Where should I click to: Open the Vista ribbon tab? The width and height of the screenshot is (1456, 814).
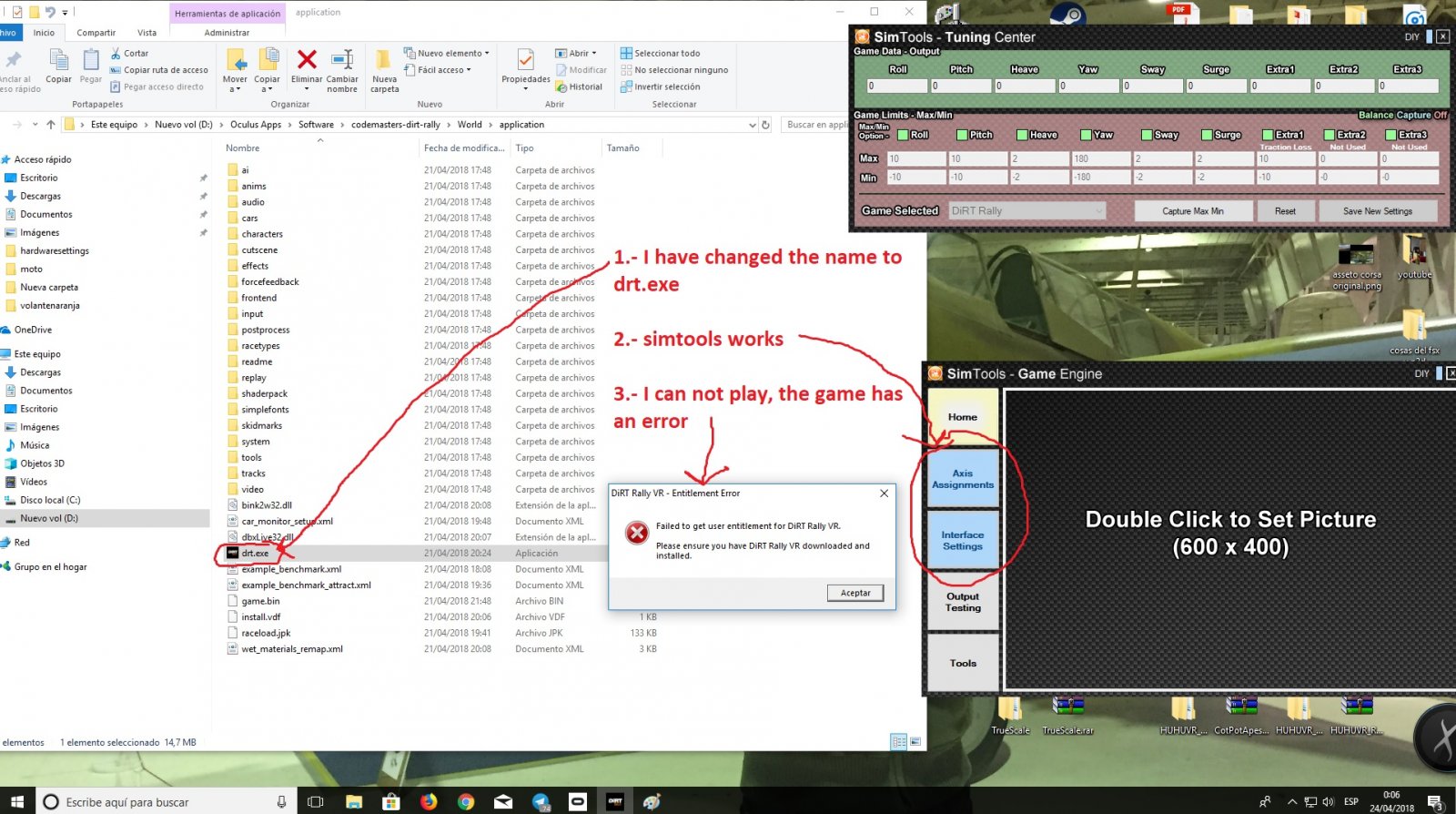pyautogui.click(x=147, y=33)
